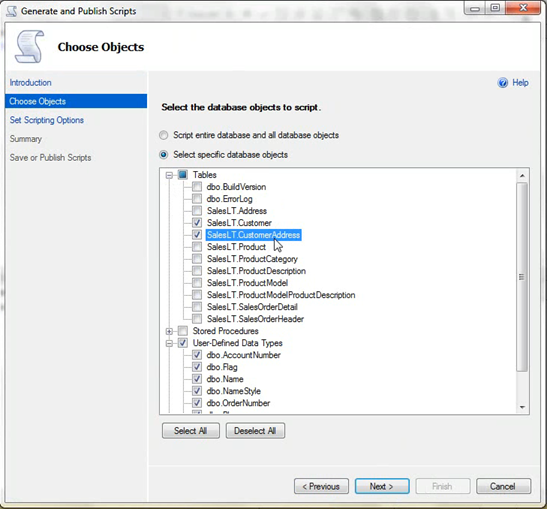The image size is (547, 509).
Task: Click the Next button
Action: (382, 486)
